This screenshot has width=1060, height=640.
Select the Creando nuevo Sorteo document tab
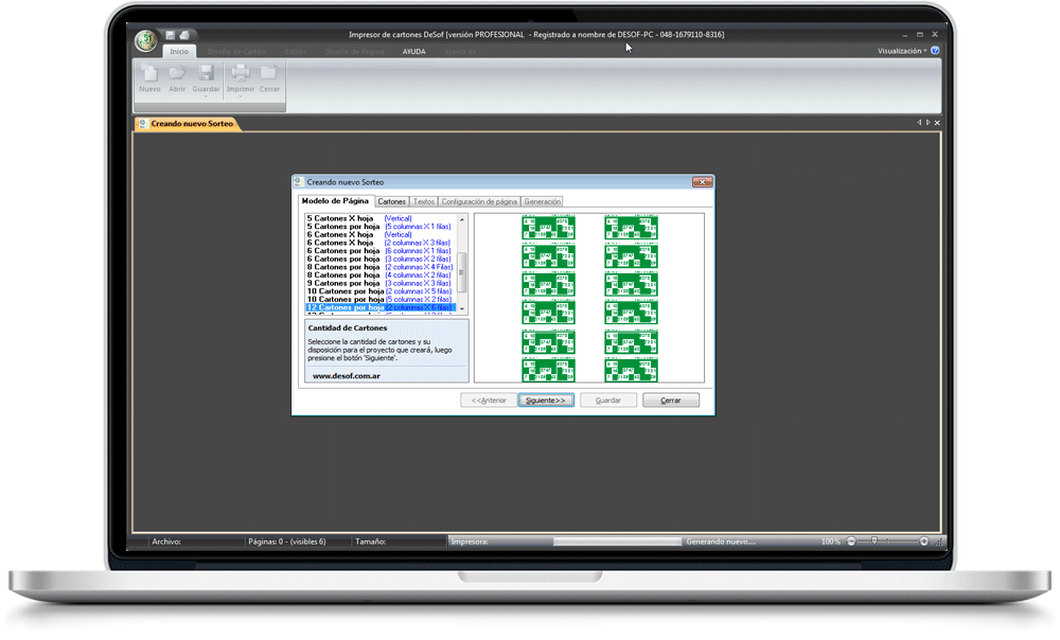[187, 124]
